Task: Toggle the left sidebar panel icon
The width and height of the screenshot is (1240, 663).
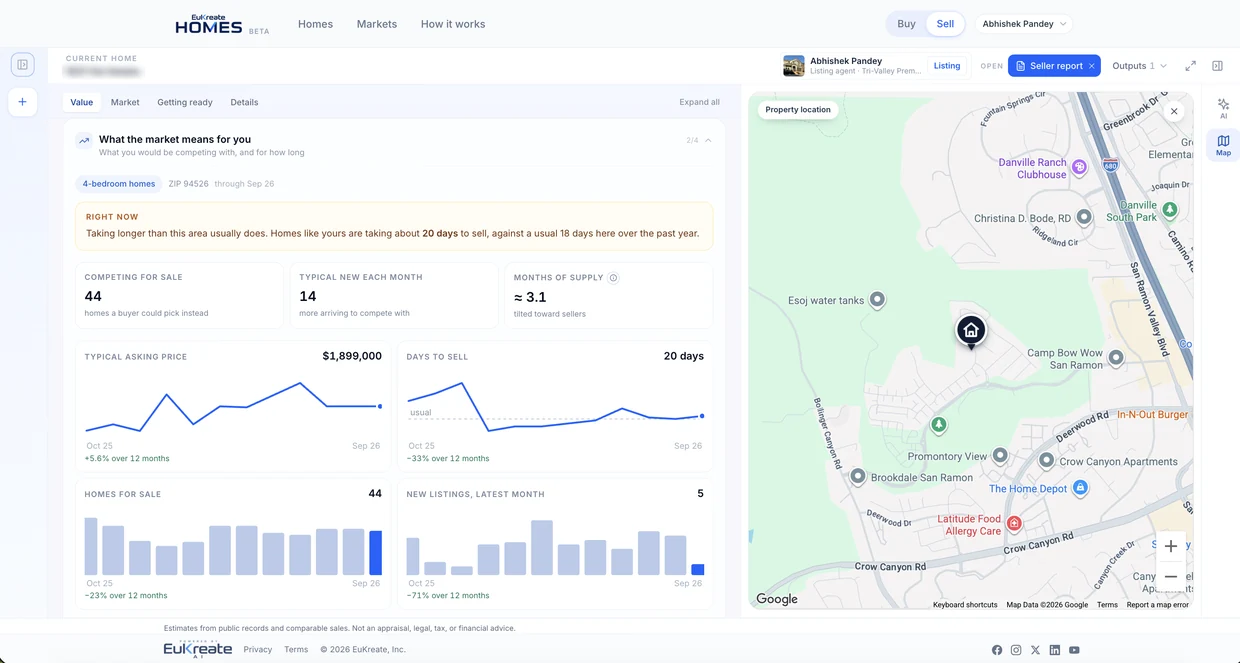Action: point(22,65)
